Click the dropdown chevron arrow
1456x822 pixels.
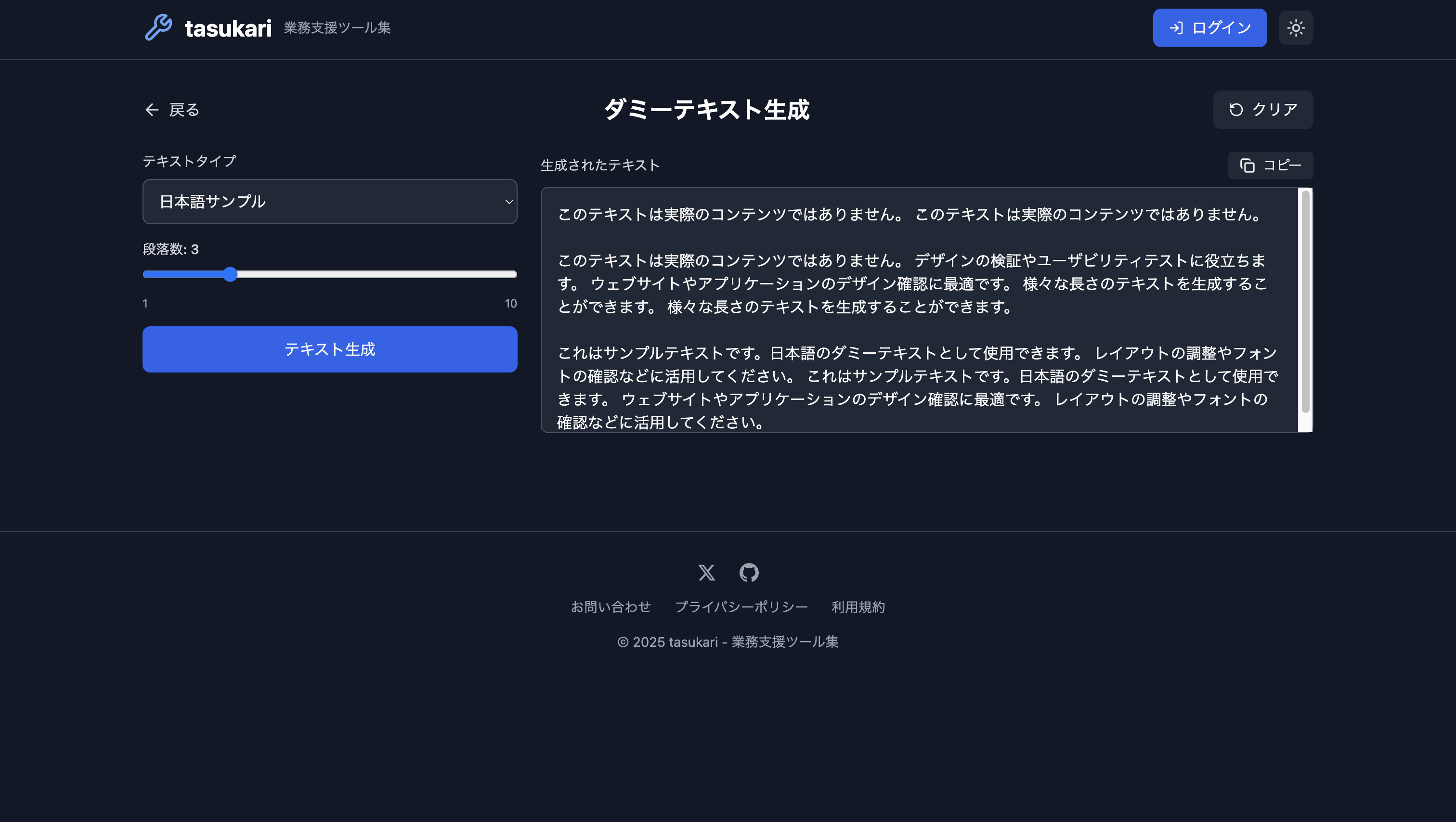click(509, 202)
